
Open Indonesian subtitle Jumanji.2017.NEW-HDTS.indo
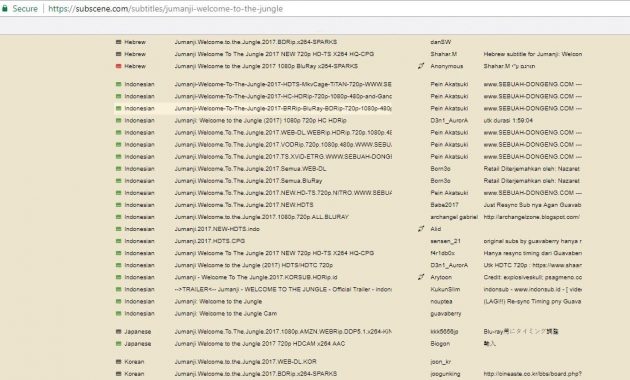tap(217, 229)
